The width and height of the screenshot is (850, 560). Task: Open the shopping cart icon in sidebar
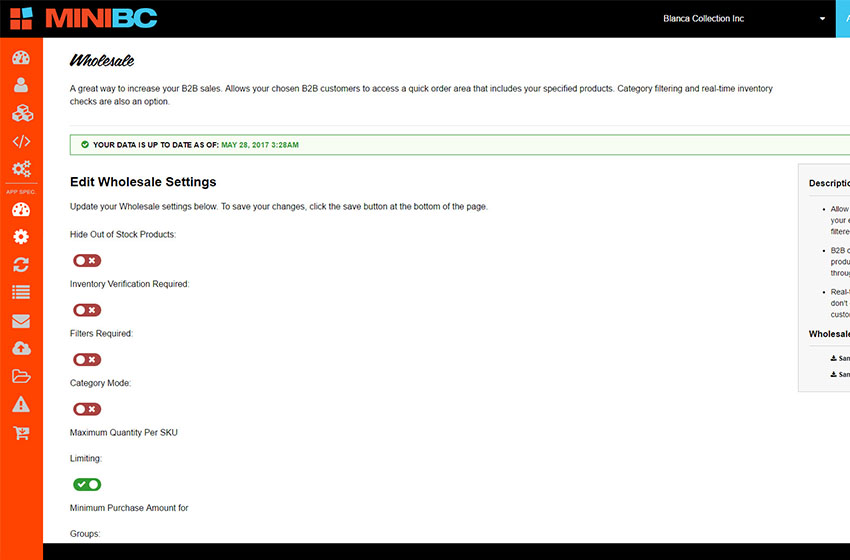pyautogui.click(x=21, y=433)
